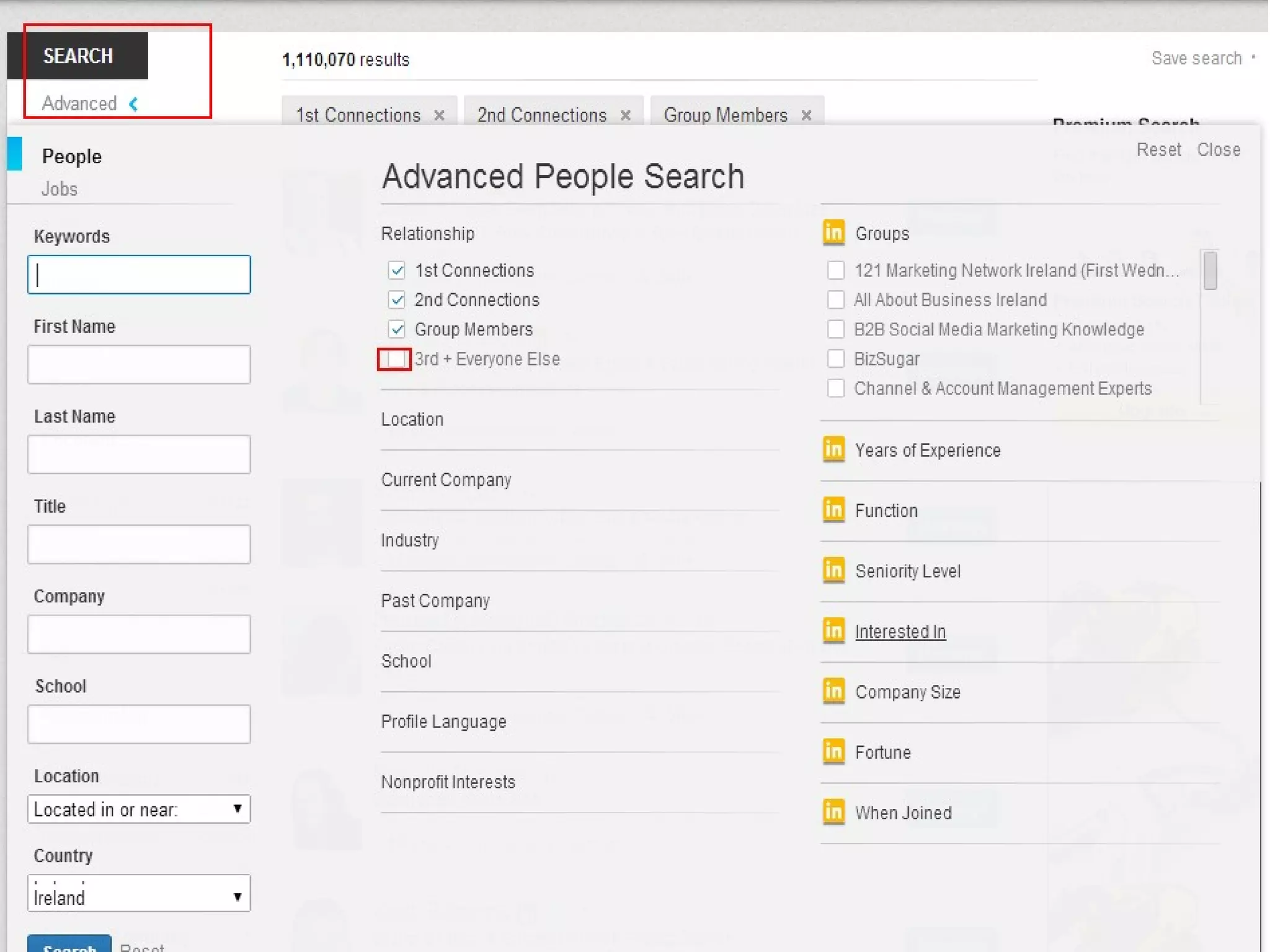Click premium icon next to Fortune
The image size is (1270, 952).
[x=833, y=752]
